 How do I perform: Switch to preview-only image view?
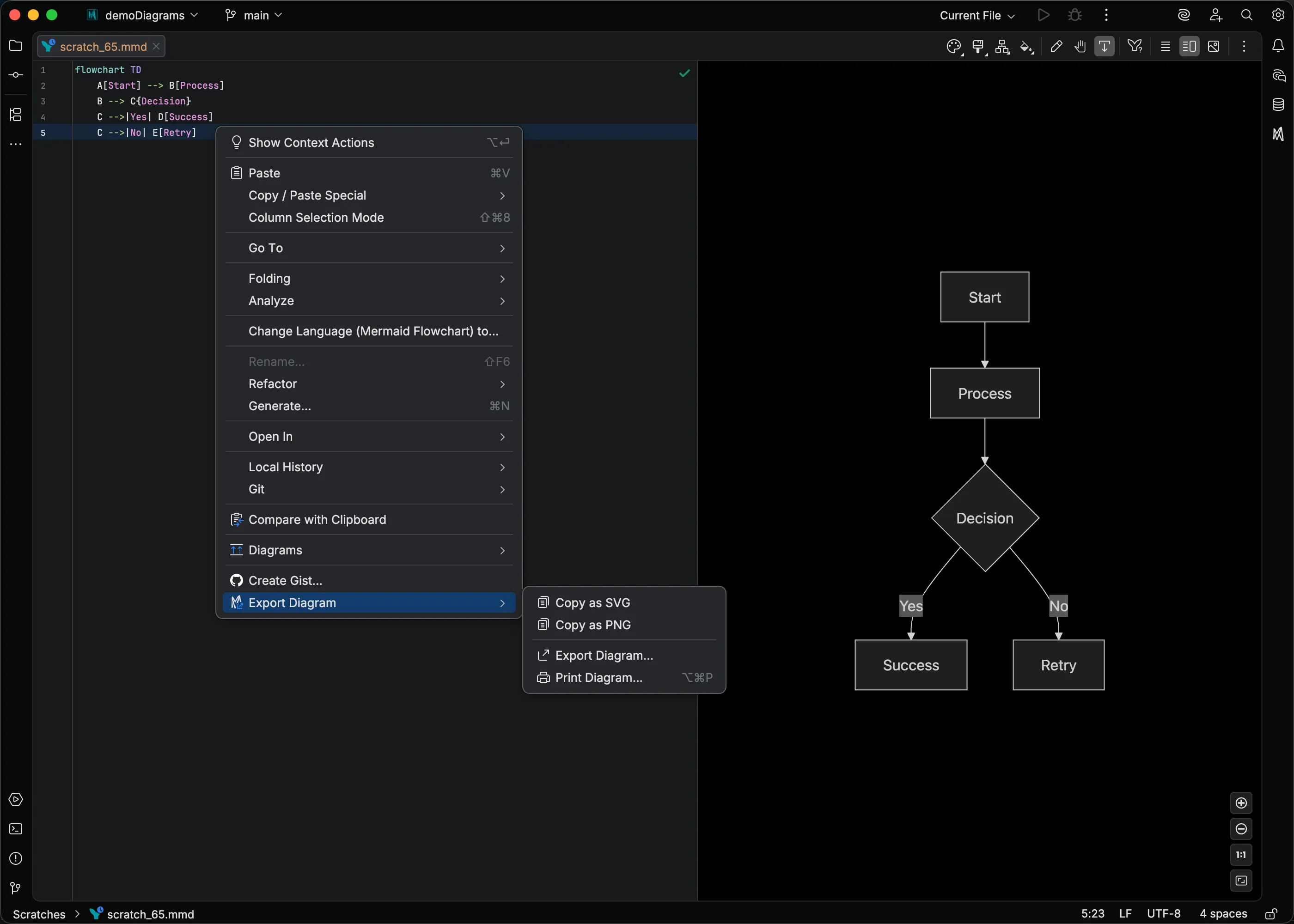point(1214,47)
